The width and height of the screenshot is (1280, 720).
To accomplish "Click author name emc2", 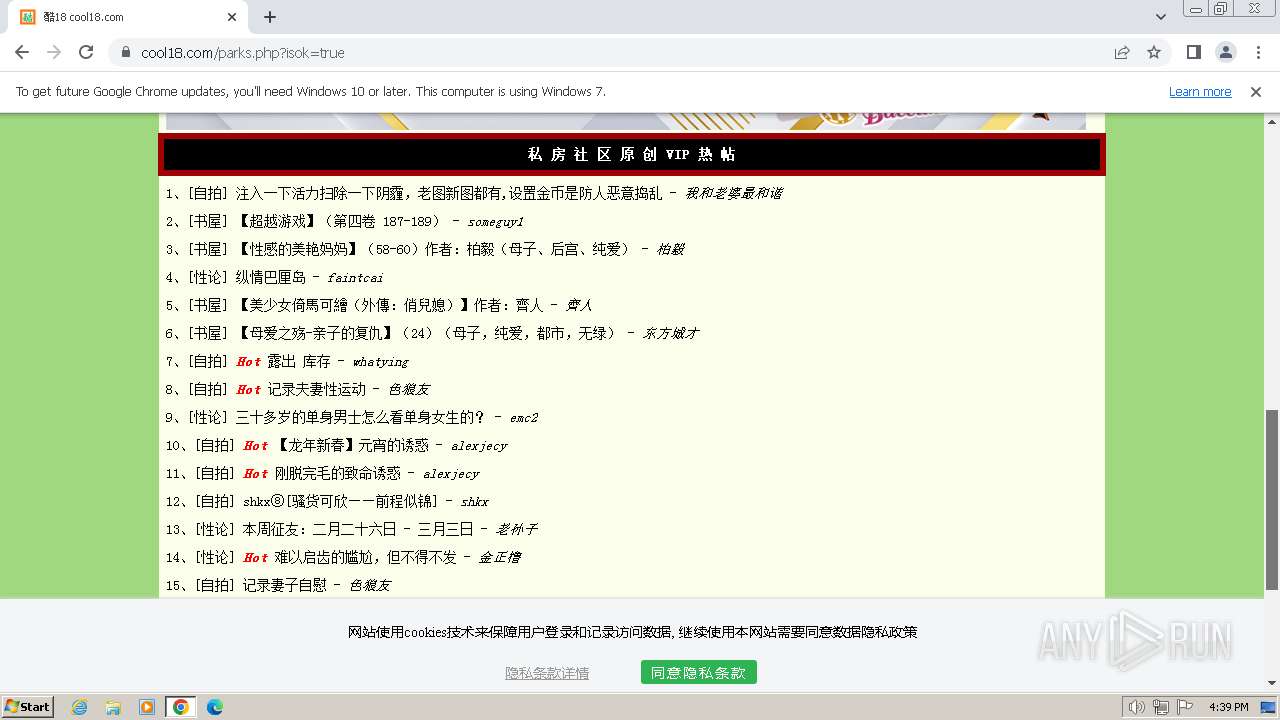I will click(x=524, y=418).
